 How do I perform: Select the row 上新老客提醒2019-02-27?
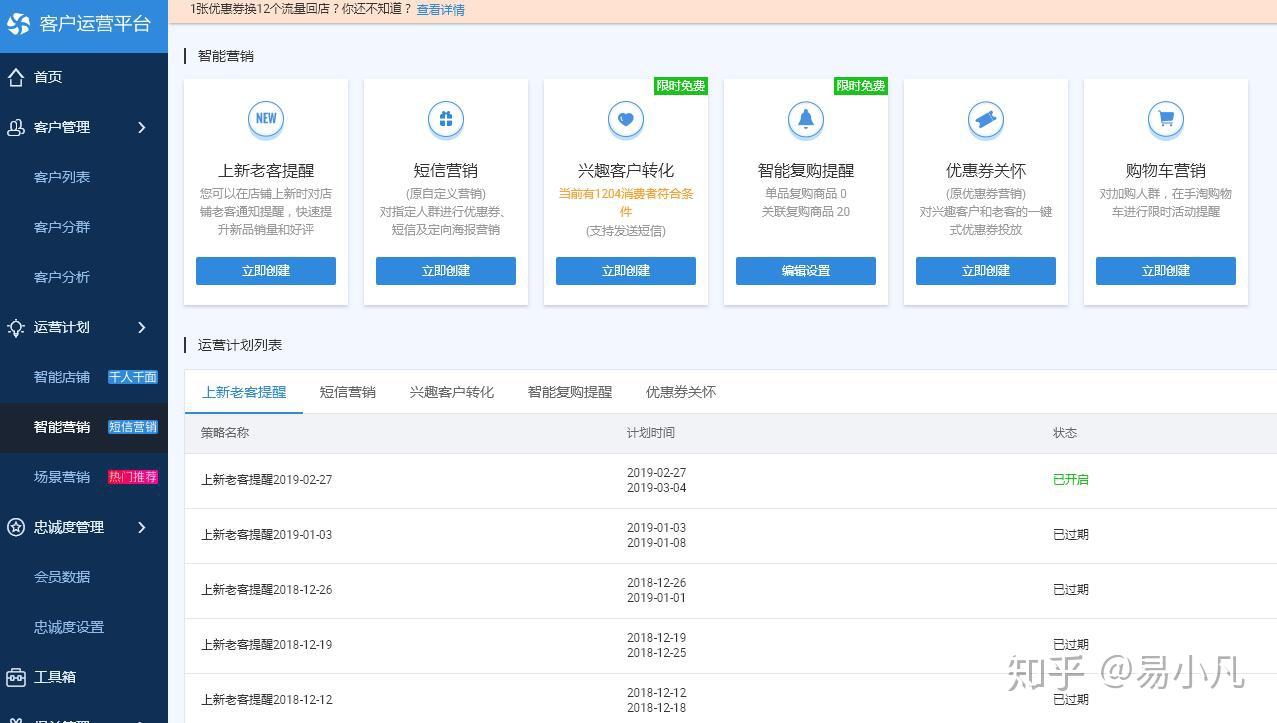click(731, 480)
